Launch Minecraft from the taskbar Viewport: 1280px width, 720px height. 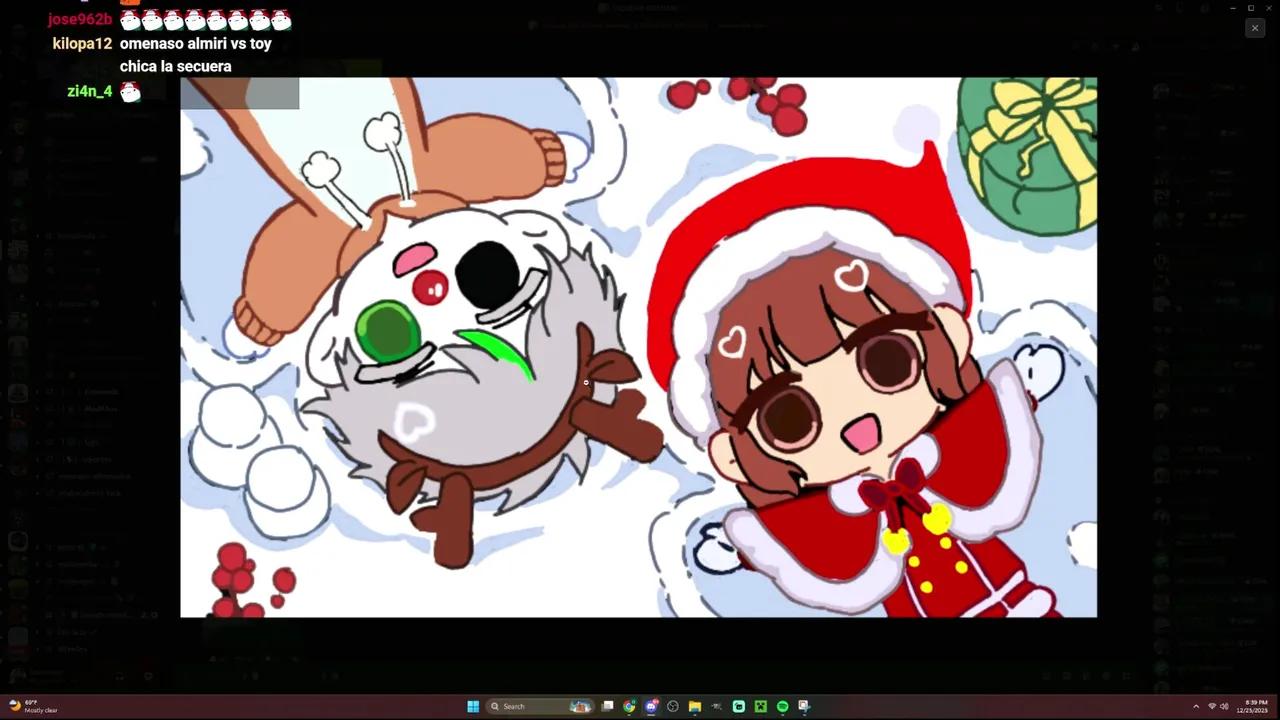(x=760, y=706)
